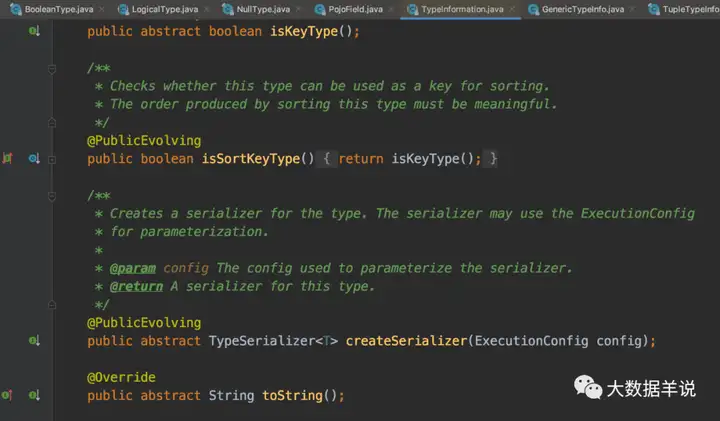This screenshot has width=720, height=421.
Task: Click the isKeyType method name in abstract declaration
Action: [x=304, y=31]
